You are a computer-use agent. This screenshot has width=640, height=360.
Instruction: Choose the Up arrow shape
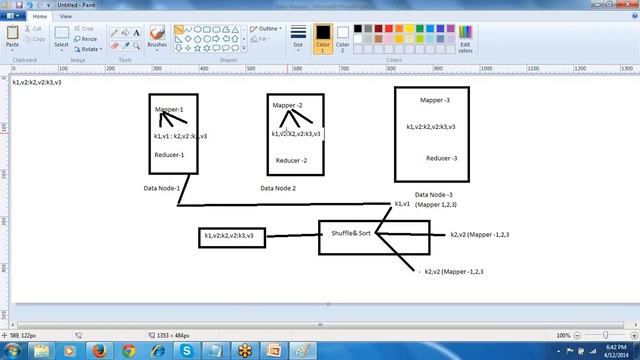[x=235, y=39]
